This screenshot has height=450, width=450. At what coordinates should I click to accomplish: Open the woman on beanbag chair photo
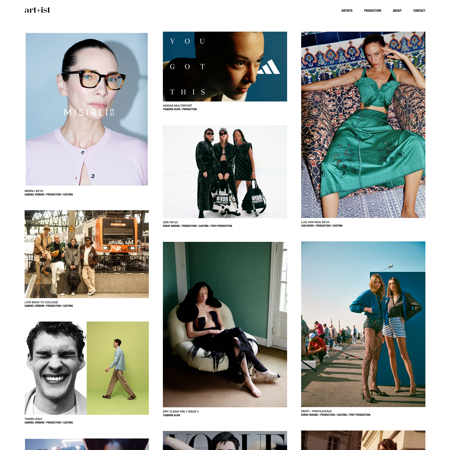pyautogui.click(x=225, y=324)
